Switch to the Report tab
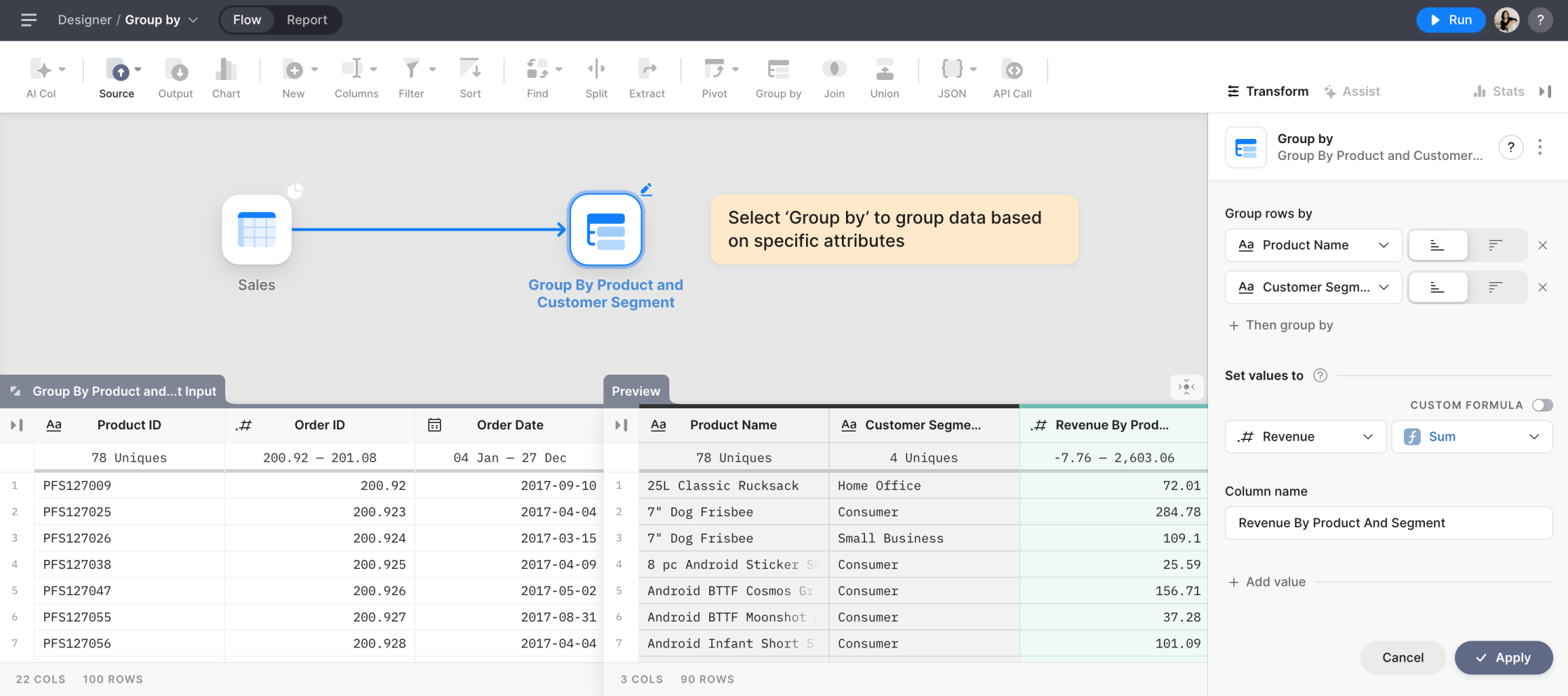 point(307,20)
